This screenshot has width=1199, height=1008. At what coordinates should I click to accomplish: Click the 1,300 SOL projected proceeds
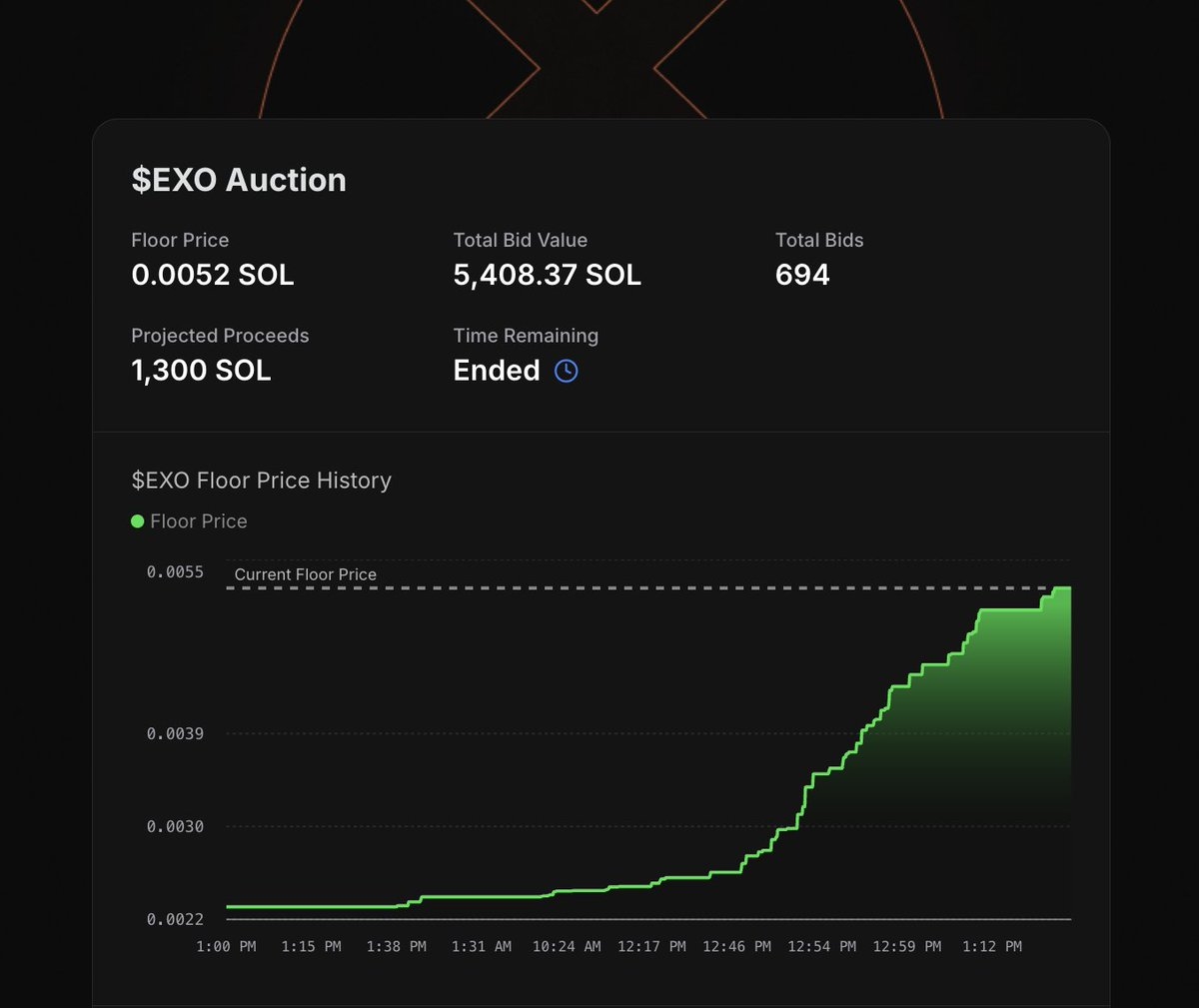[201, 371]
